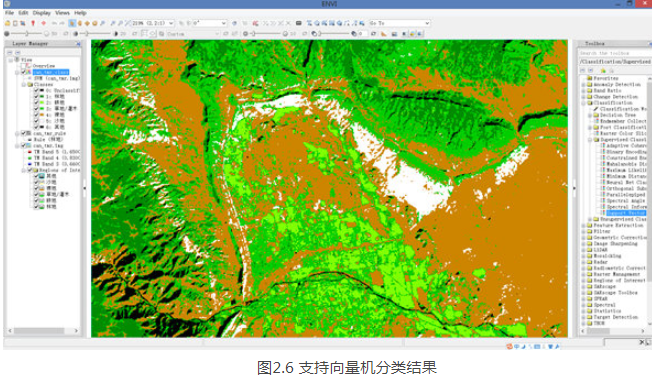Toggle the Regions of Interest checkbox
This screenshot has height=379, width=652.
[30, 170]
